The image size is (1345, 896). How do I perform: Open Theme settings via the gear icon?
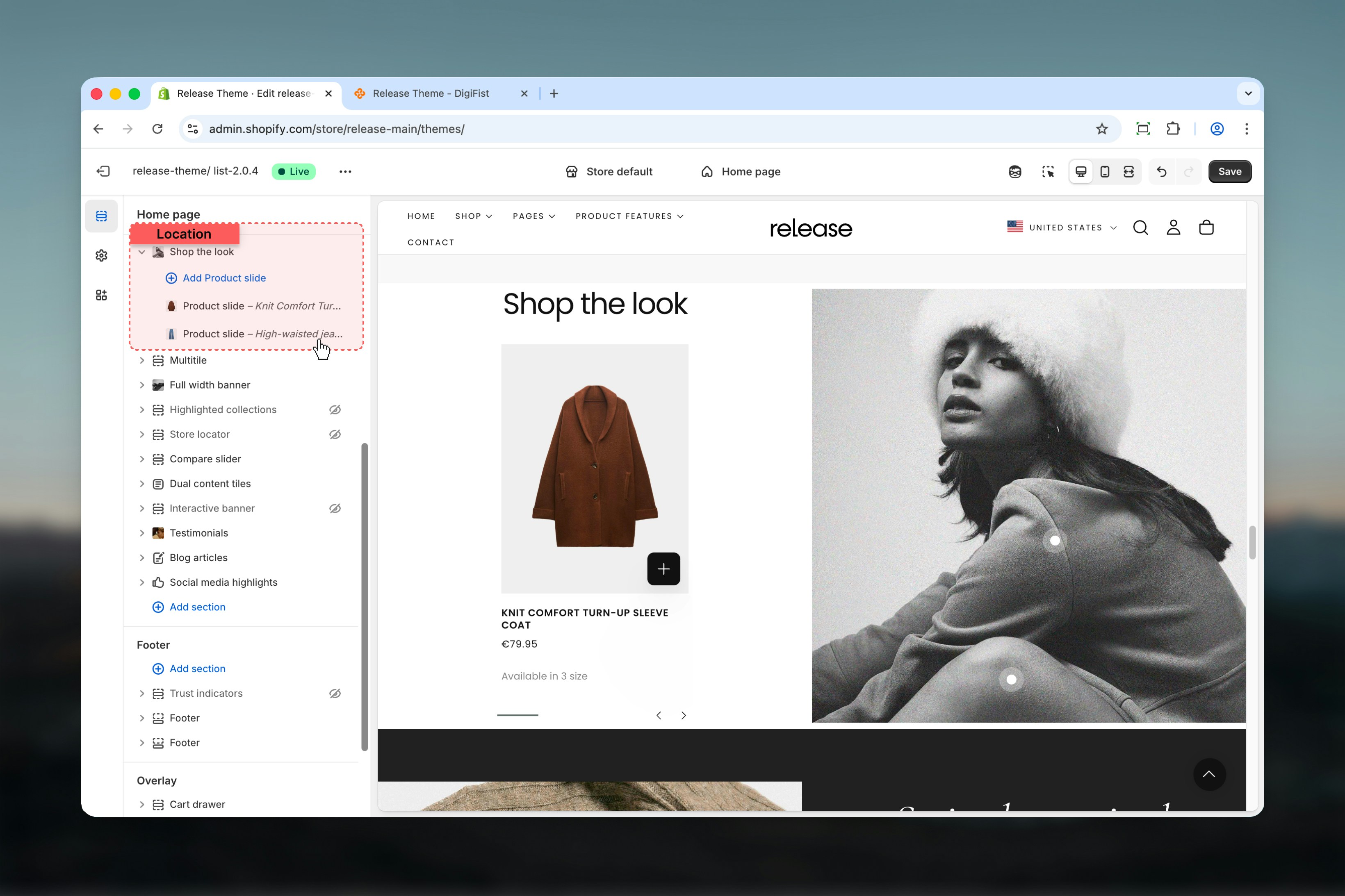pos(101,255)
